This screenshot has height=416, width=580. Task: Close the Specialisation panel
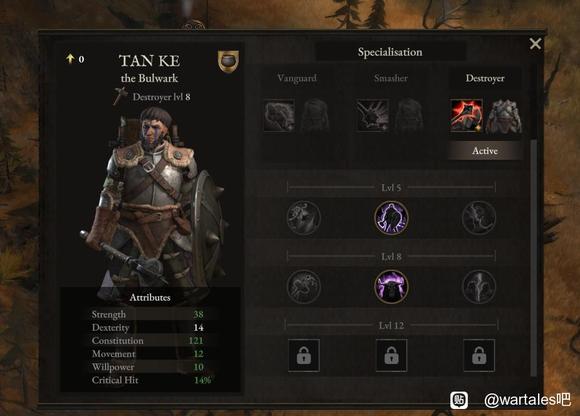pos(535,44)
